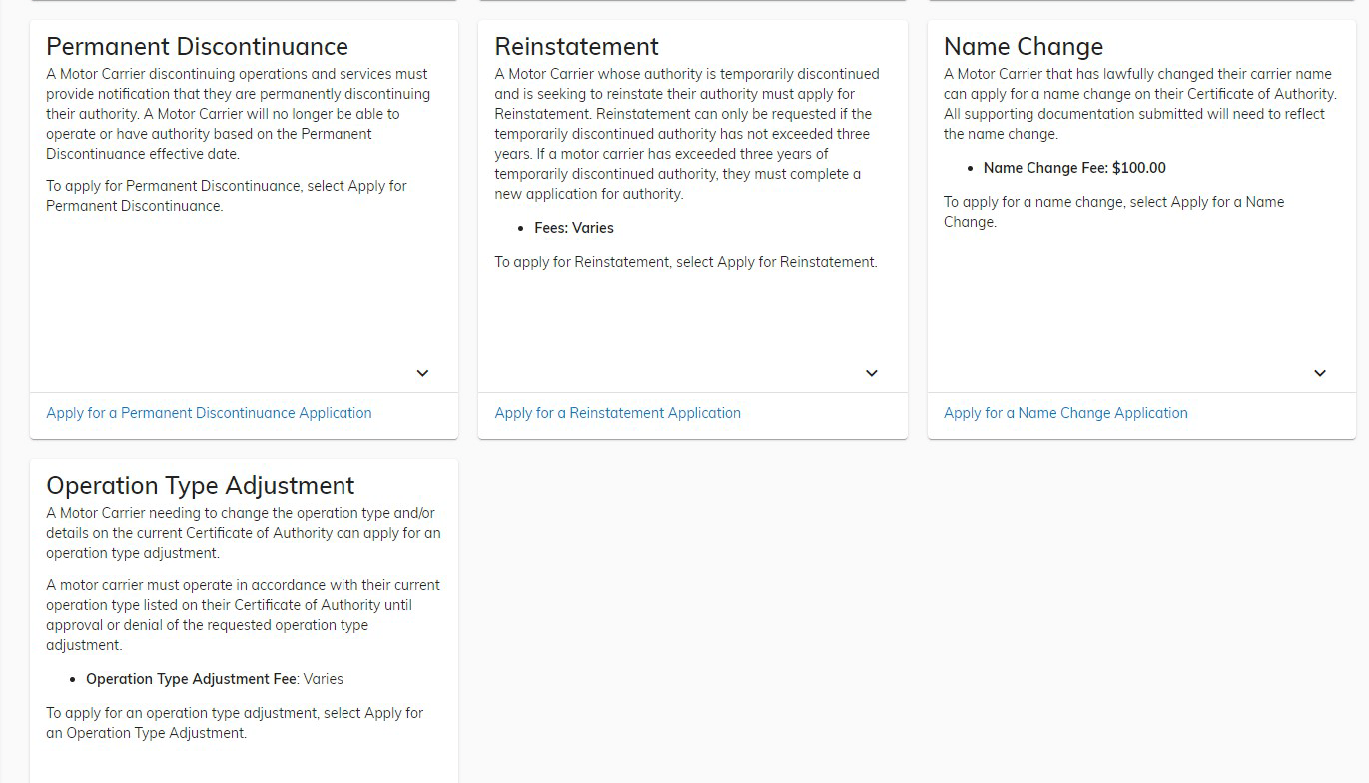Screen dimensions: 1369x783
Task: Click the 'Name Change Fee: $100.00' bullet
Action: [1075, 168]
